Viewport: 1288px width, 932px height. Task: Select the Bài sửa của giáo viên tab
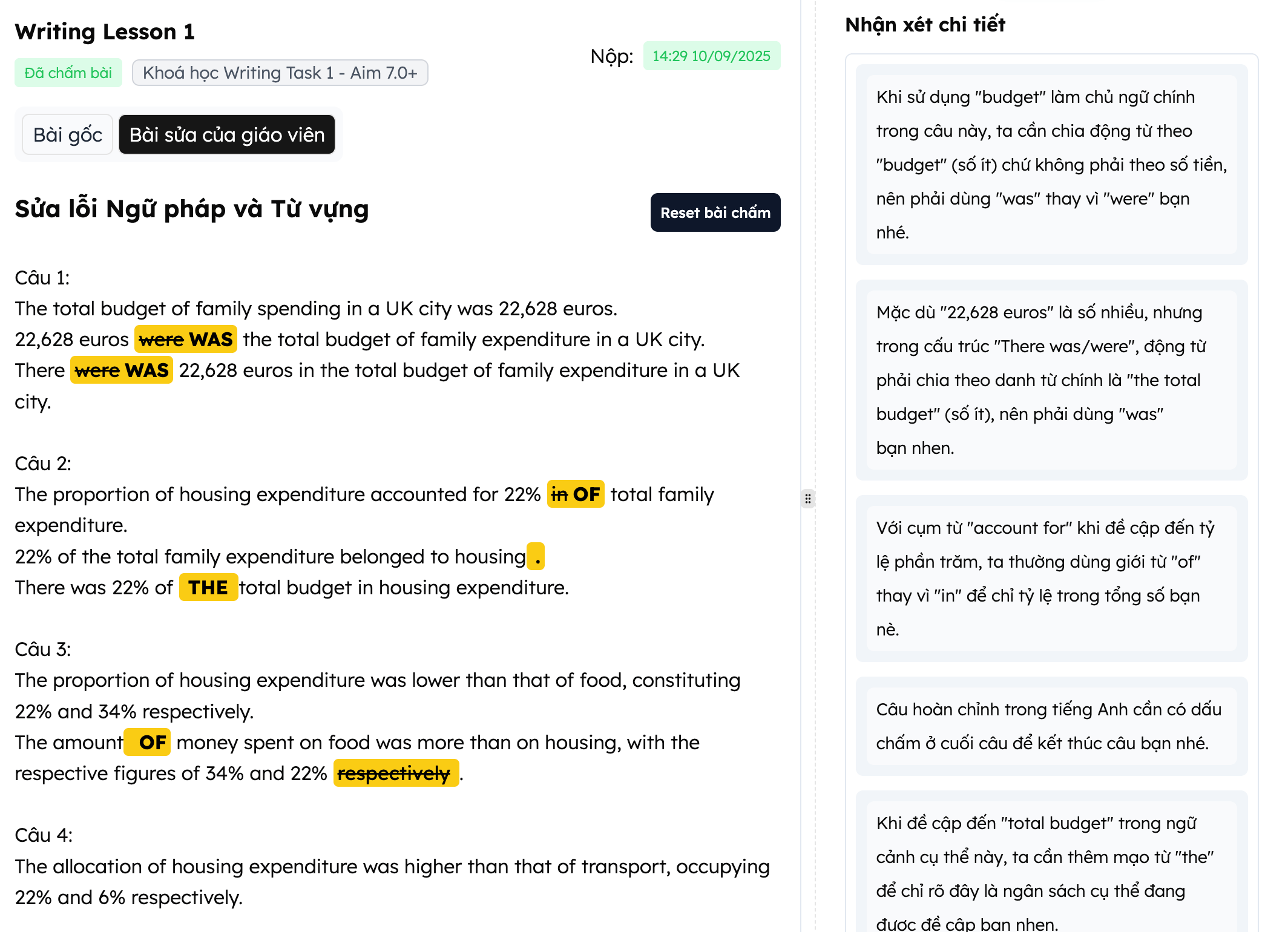click(x=227, y=134)
